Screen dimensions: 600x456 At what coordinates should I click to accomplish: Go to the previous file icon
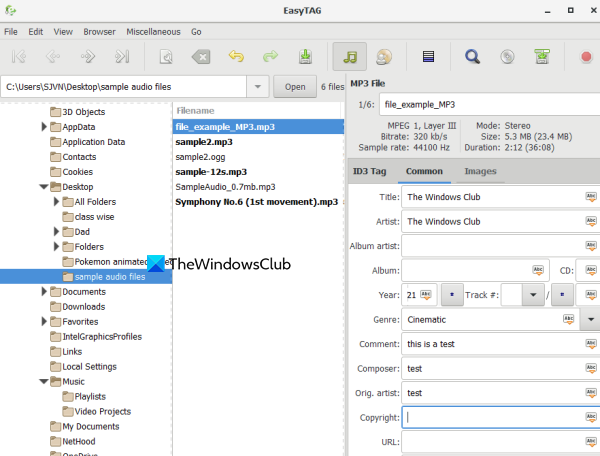click(x=53, y=57)
